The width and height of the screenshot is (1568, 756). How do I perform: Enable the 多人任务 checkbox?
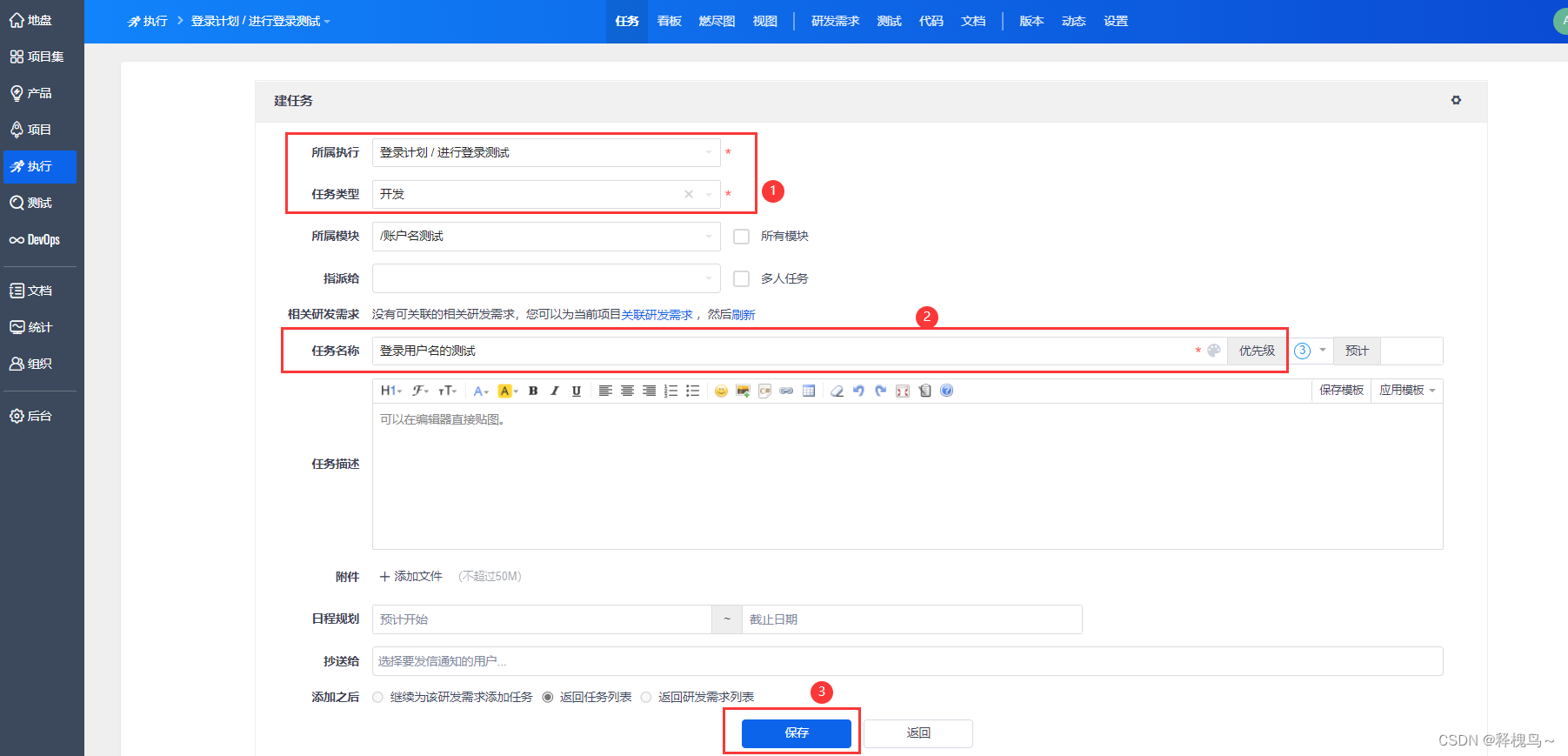741,278
